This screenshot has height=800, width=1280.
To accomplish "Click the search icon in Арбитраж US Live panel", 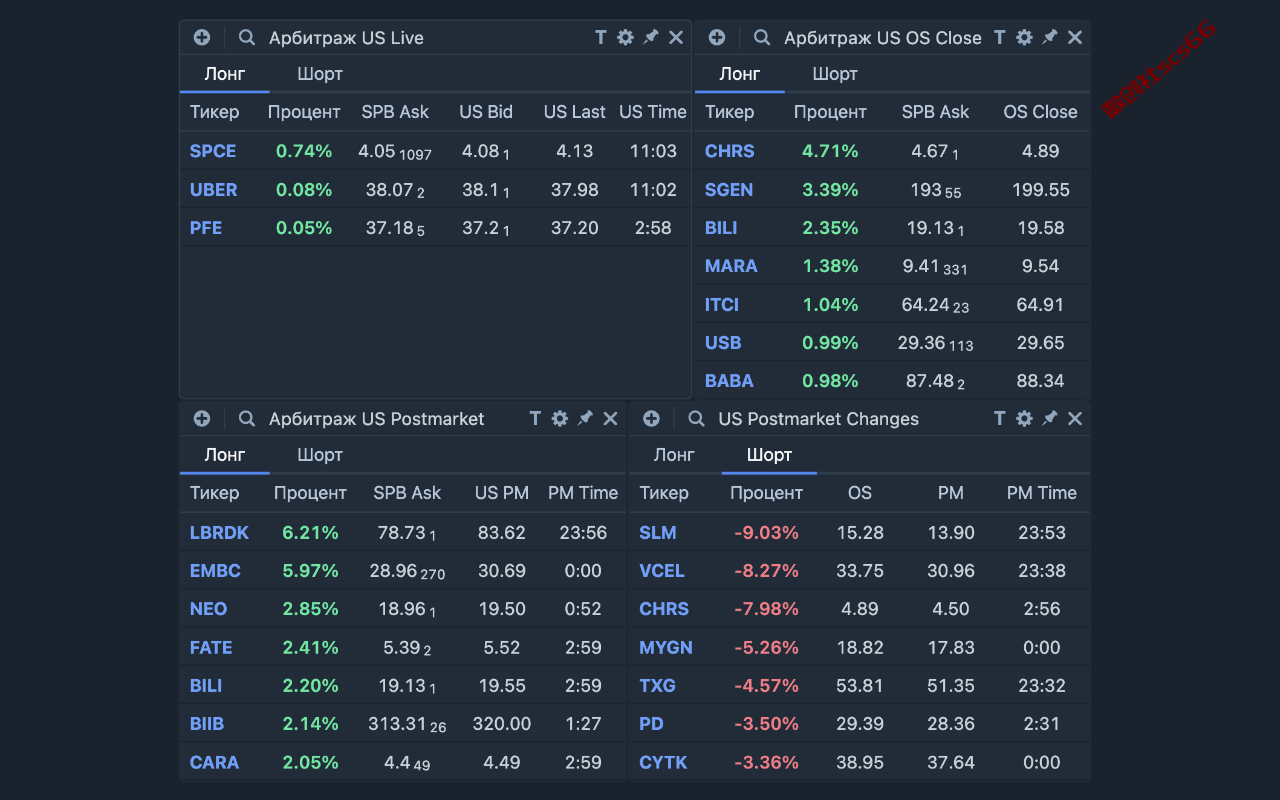I will pos(247,37).
